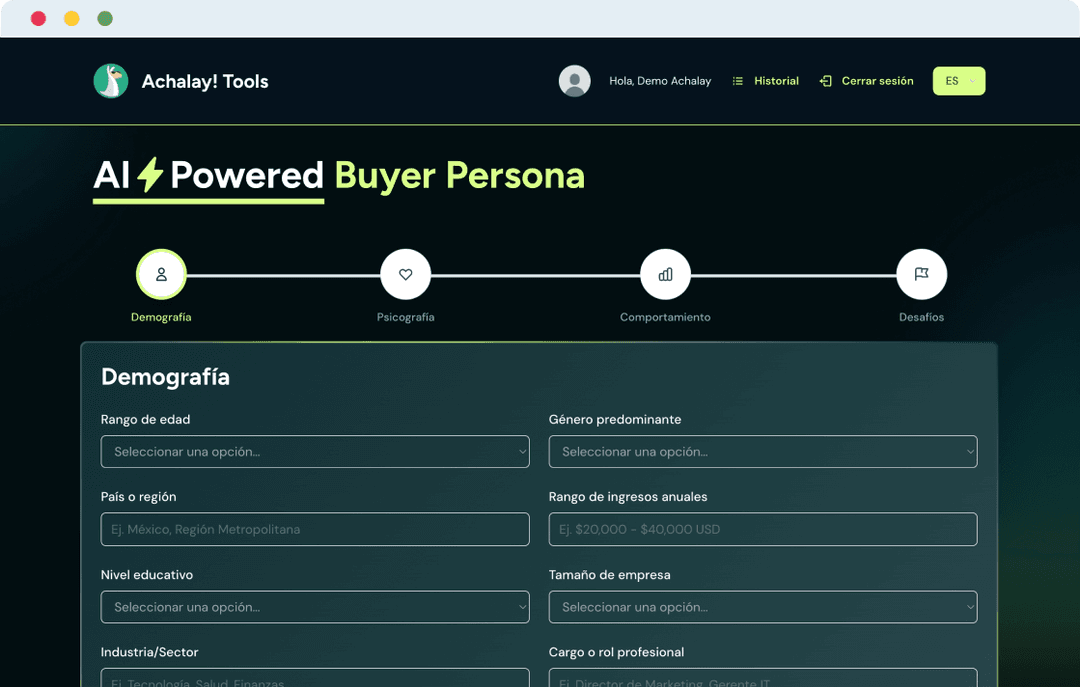Click the Achalay! Tools llama logo
Screen dimensions: 1080x687
[110, 80]
